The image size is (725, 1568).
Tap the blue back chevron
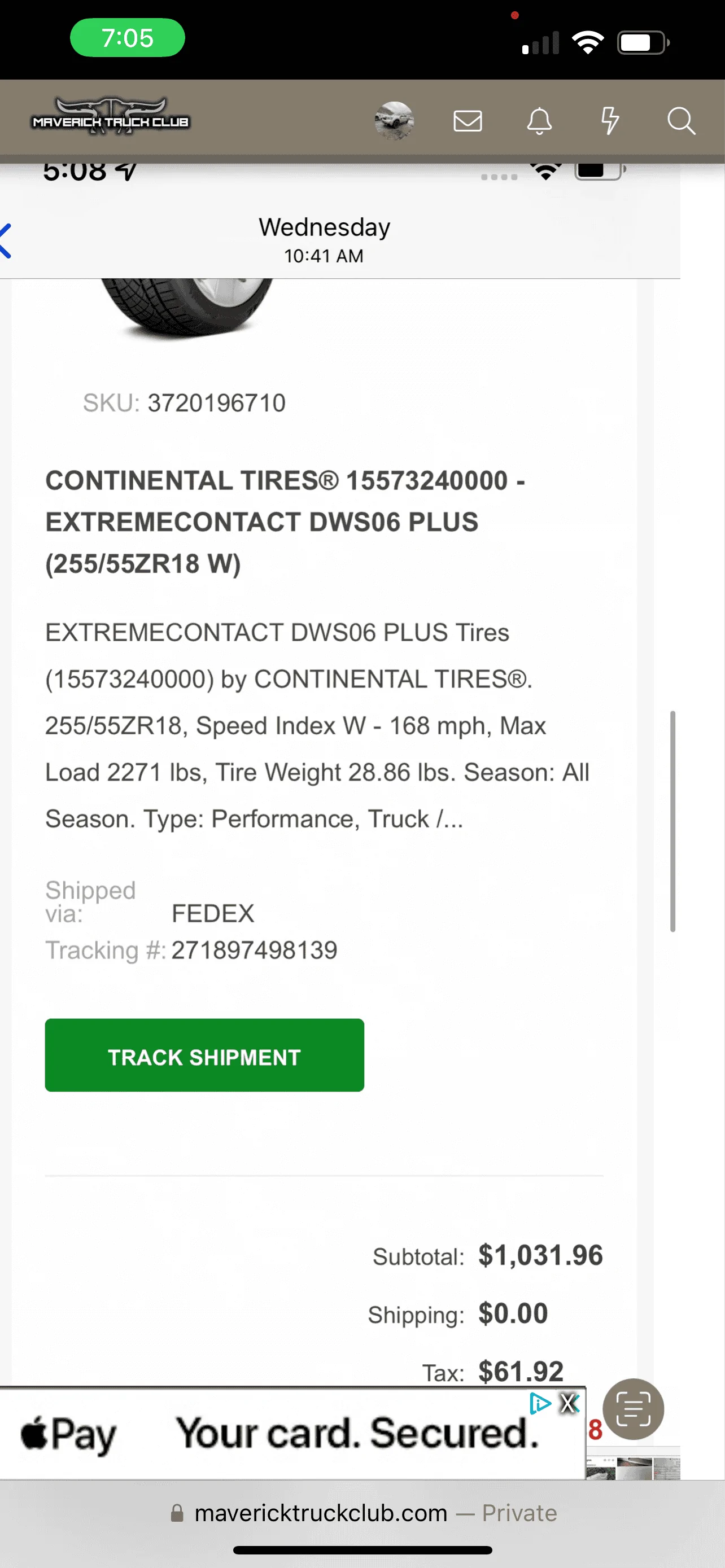pos(6,241)
